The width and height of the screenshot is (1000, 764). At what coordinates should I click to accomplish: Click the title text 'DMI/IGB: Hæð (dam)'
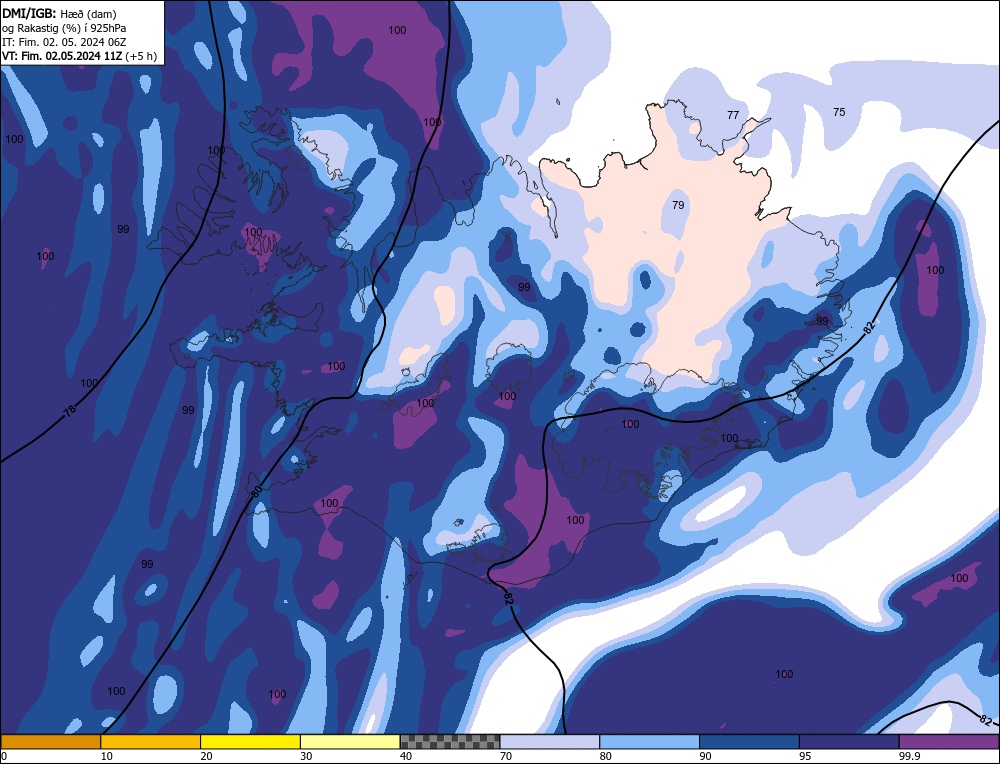pos(59,13)
